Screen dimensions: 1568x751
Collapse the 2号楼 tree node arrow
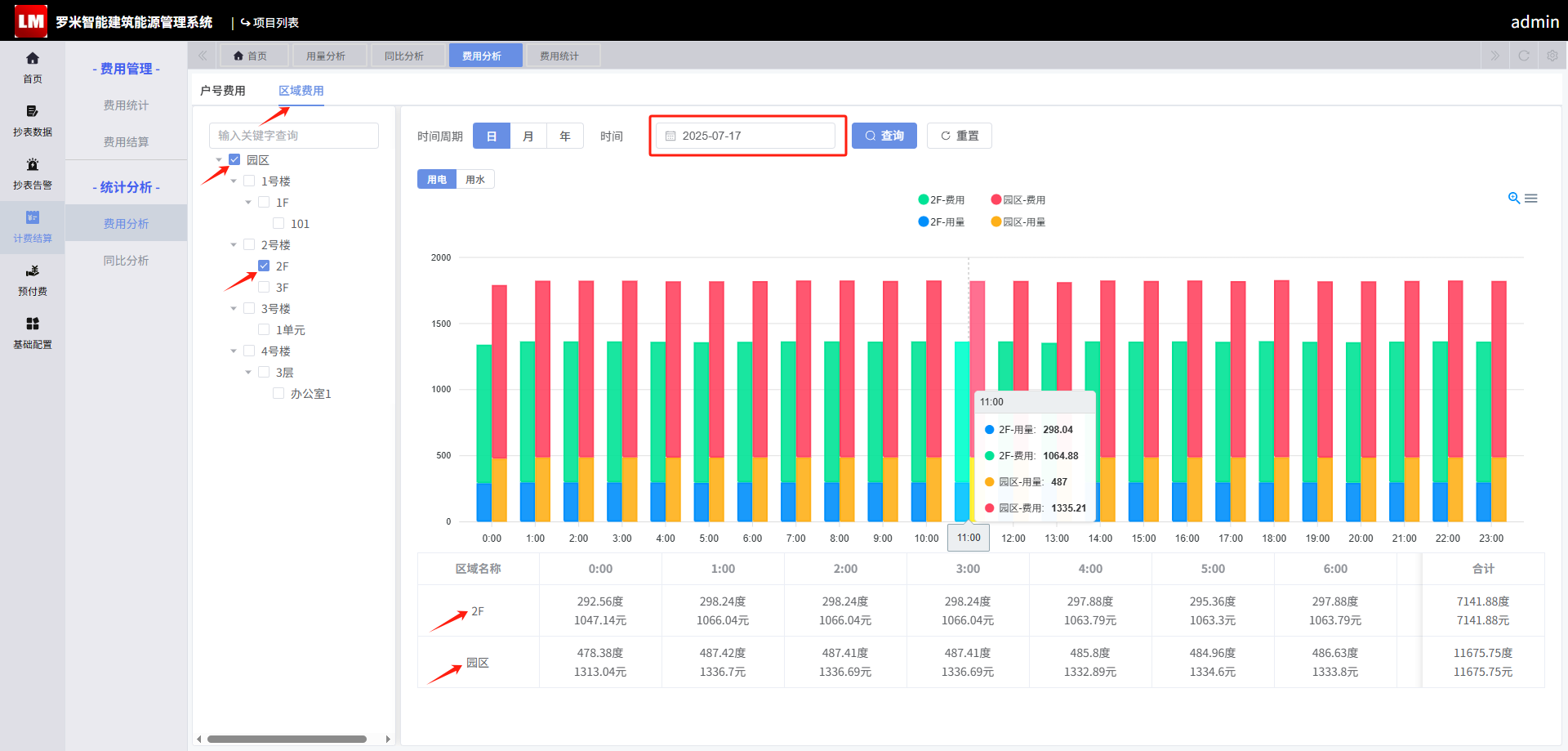coord(234,244)
